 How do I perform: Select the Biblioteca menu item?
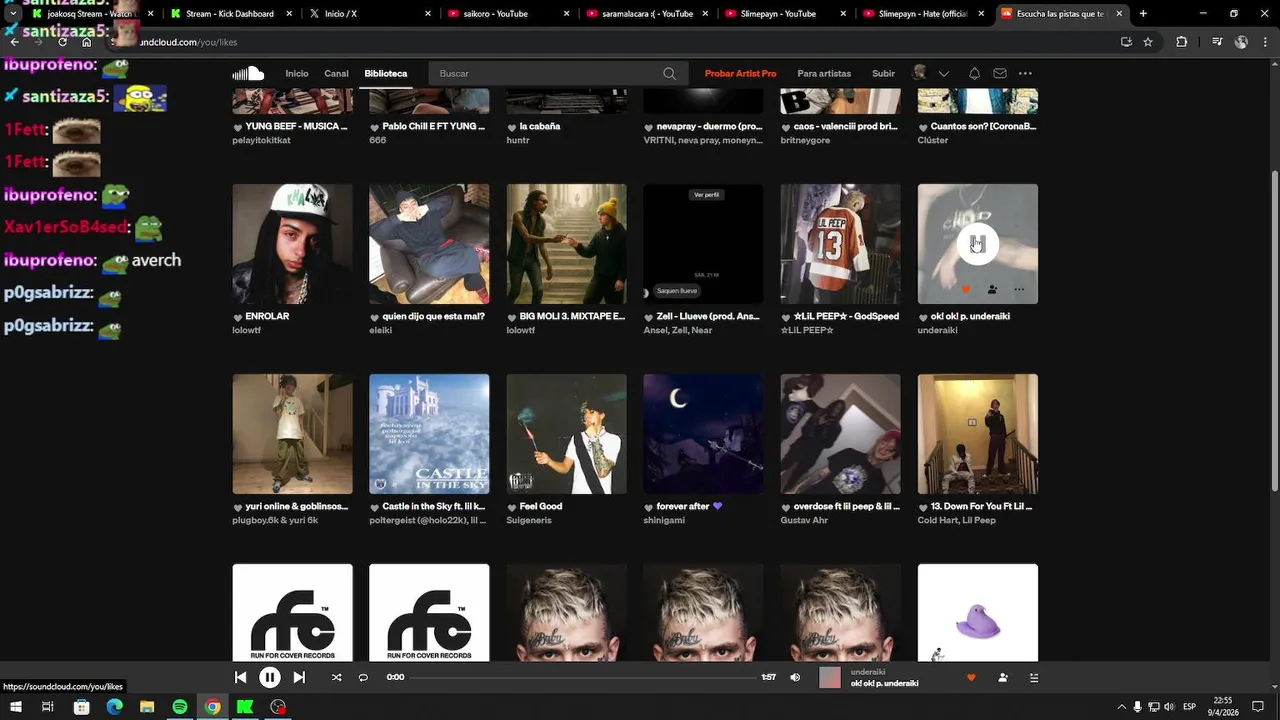click(386, 73)
